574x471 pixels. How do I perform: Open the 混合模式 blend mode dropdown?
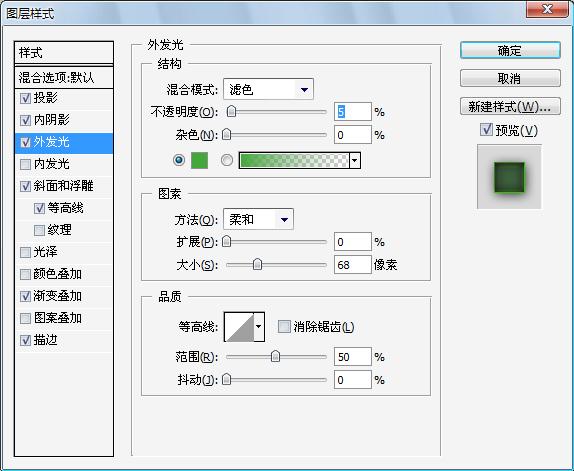[x=268, y=89]
